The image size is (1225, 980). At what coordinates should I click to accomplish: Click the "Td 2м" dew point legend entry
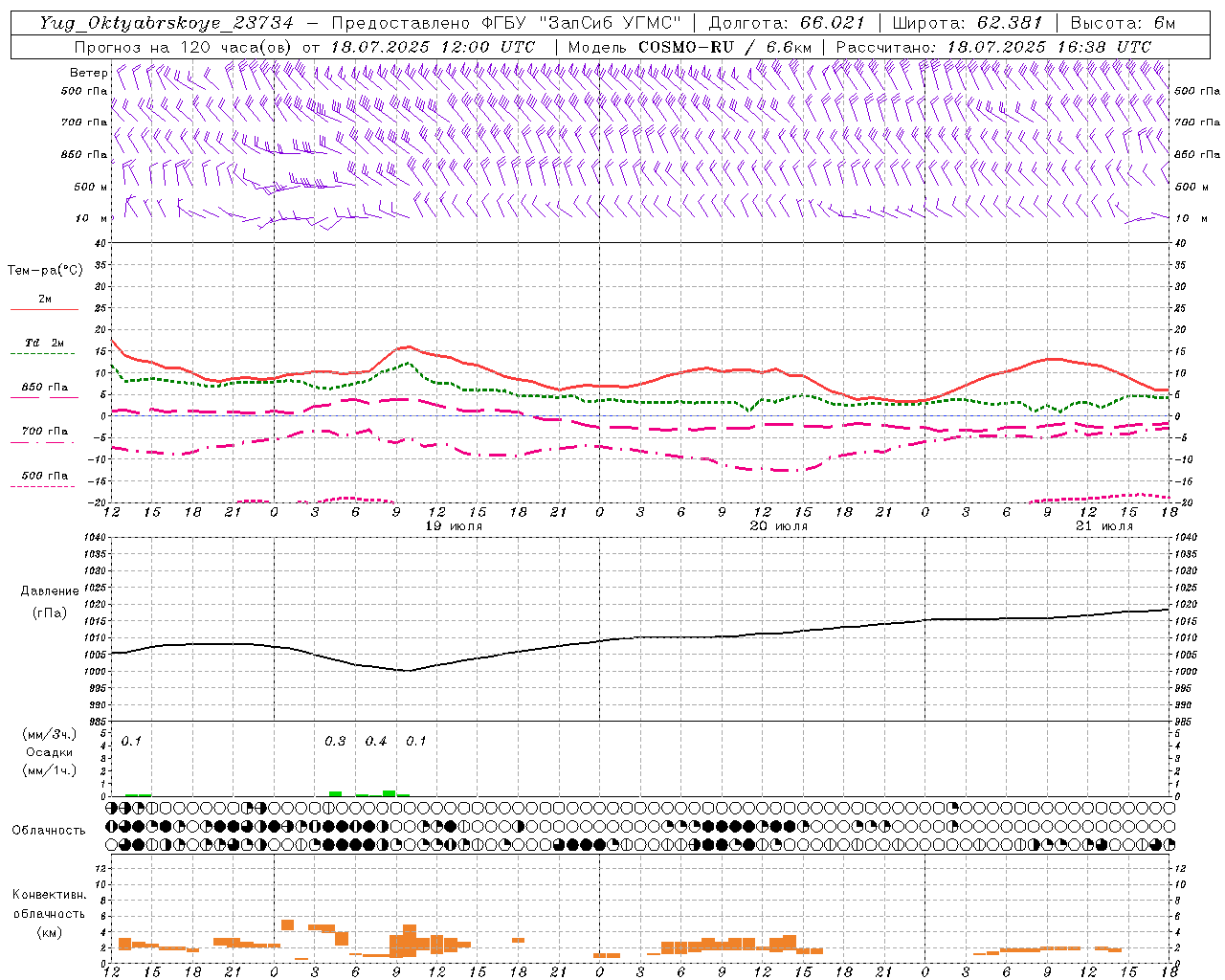click(x=45, y=343)
